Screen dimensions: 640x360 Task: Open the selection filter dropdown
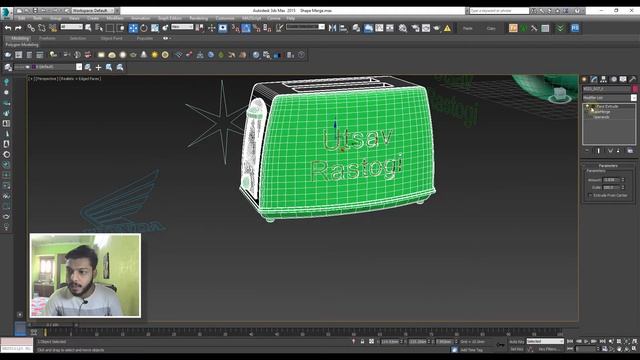coord(71,27)
